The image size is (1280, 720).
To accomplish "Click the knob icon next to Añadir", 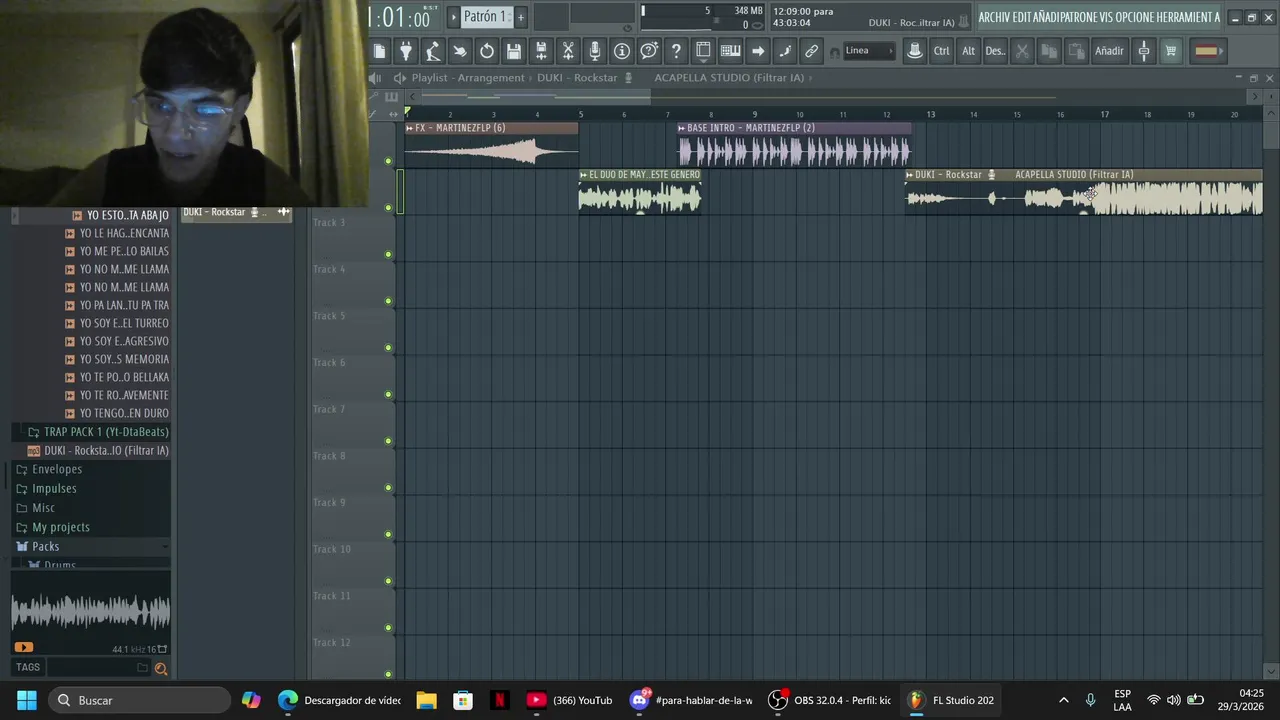I will click(x=1144, y=51).
